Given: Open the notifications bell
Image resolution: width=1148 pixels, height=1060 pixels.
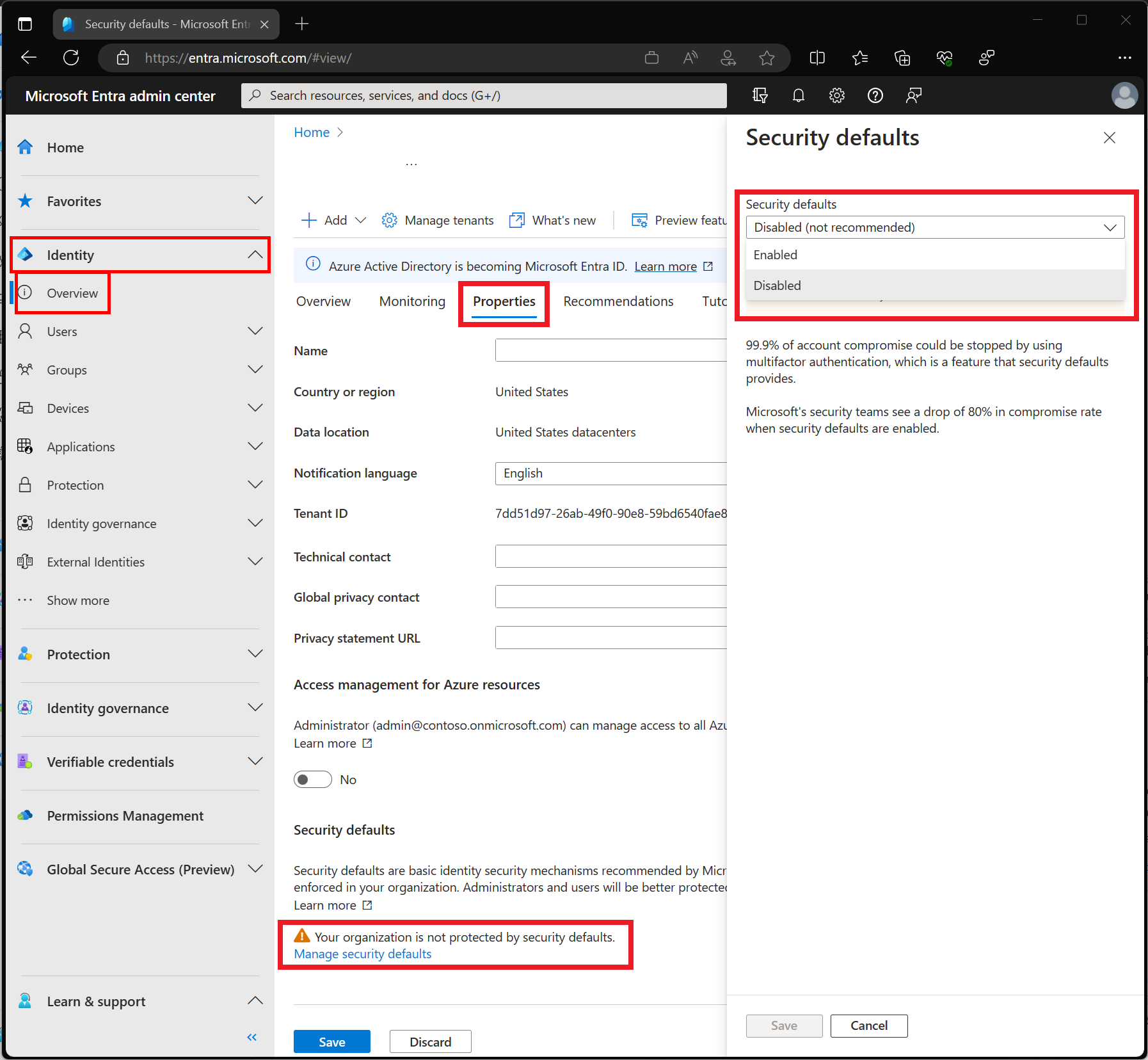Looking at the screenshot, I should pos(798,95).
